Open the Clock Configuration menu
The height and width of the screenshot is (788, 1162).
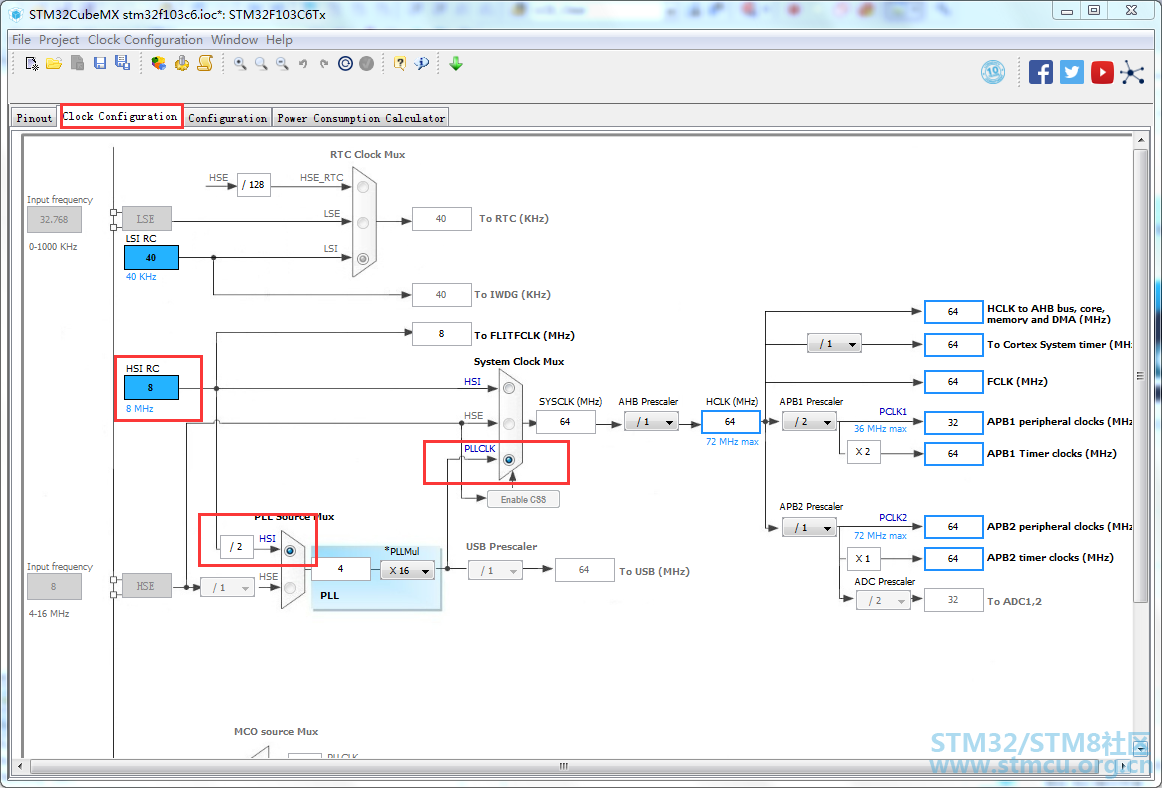pos(145,39)
